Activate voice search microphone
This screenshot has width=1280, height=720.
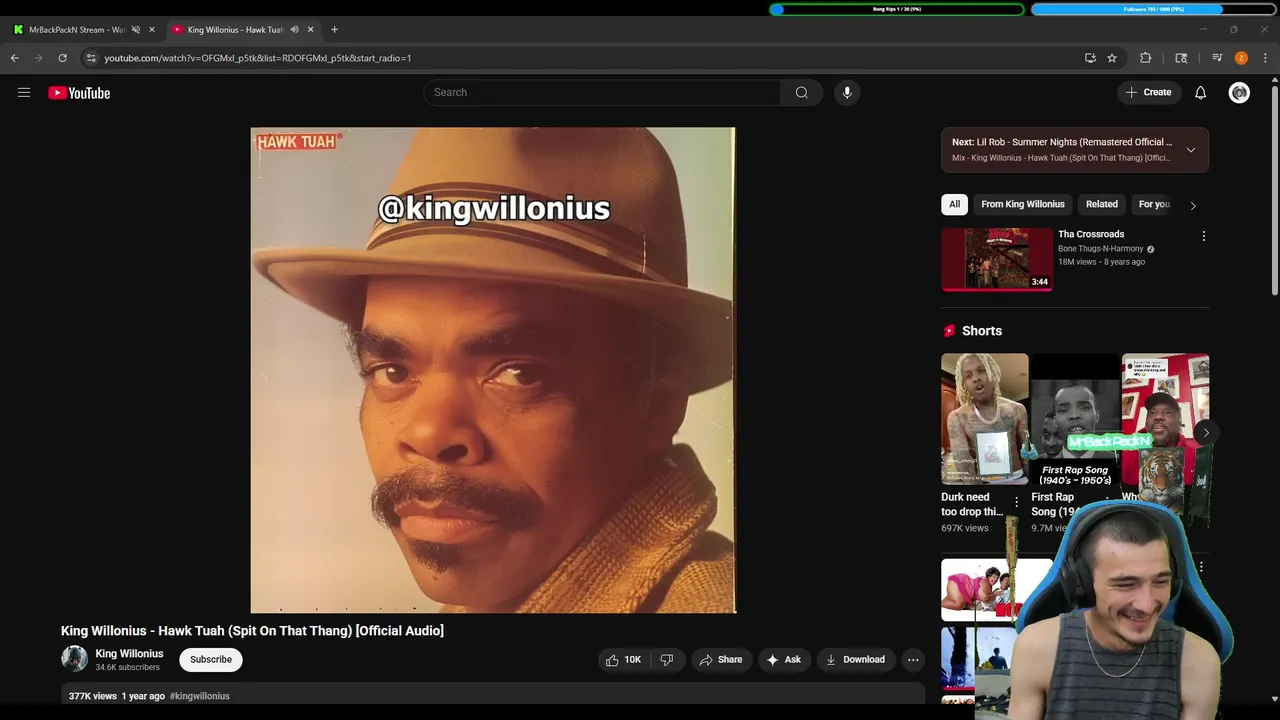(x=847, y=92)
